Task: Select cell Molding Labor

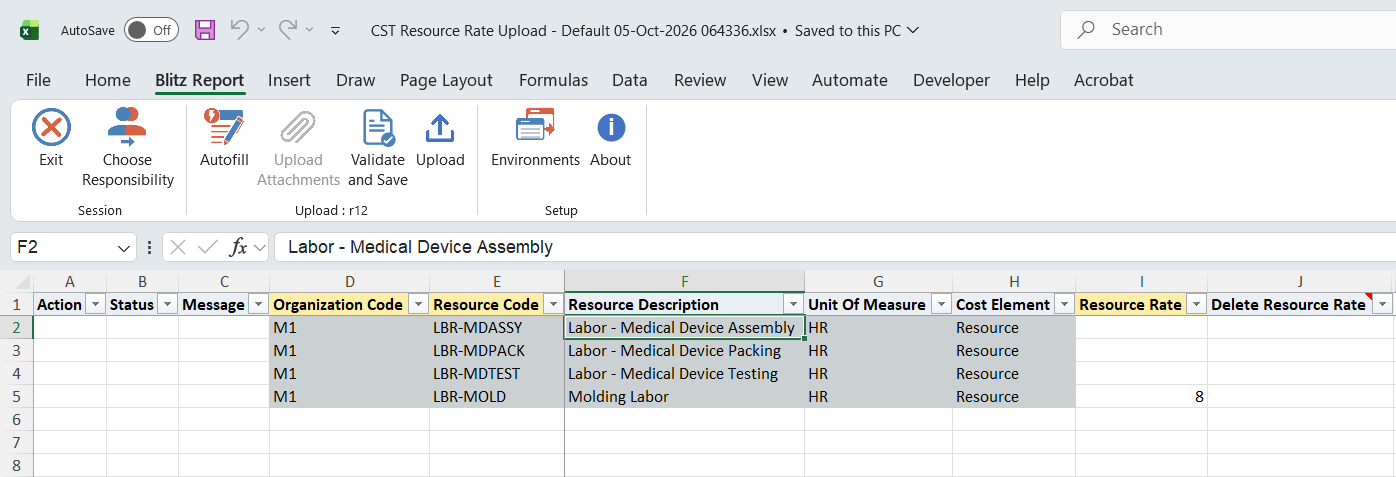Action: [x=685, y=397]
